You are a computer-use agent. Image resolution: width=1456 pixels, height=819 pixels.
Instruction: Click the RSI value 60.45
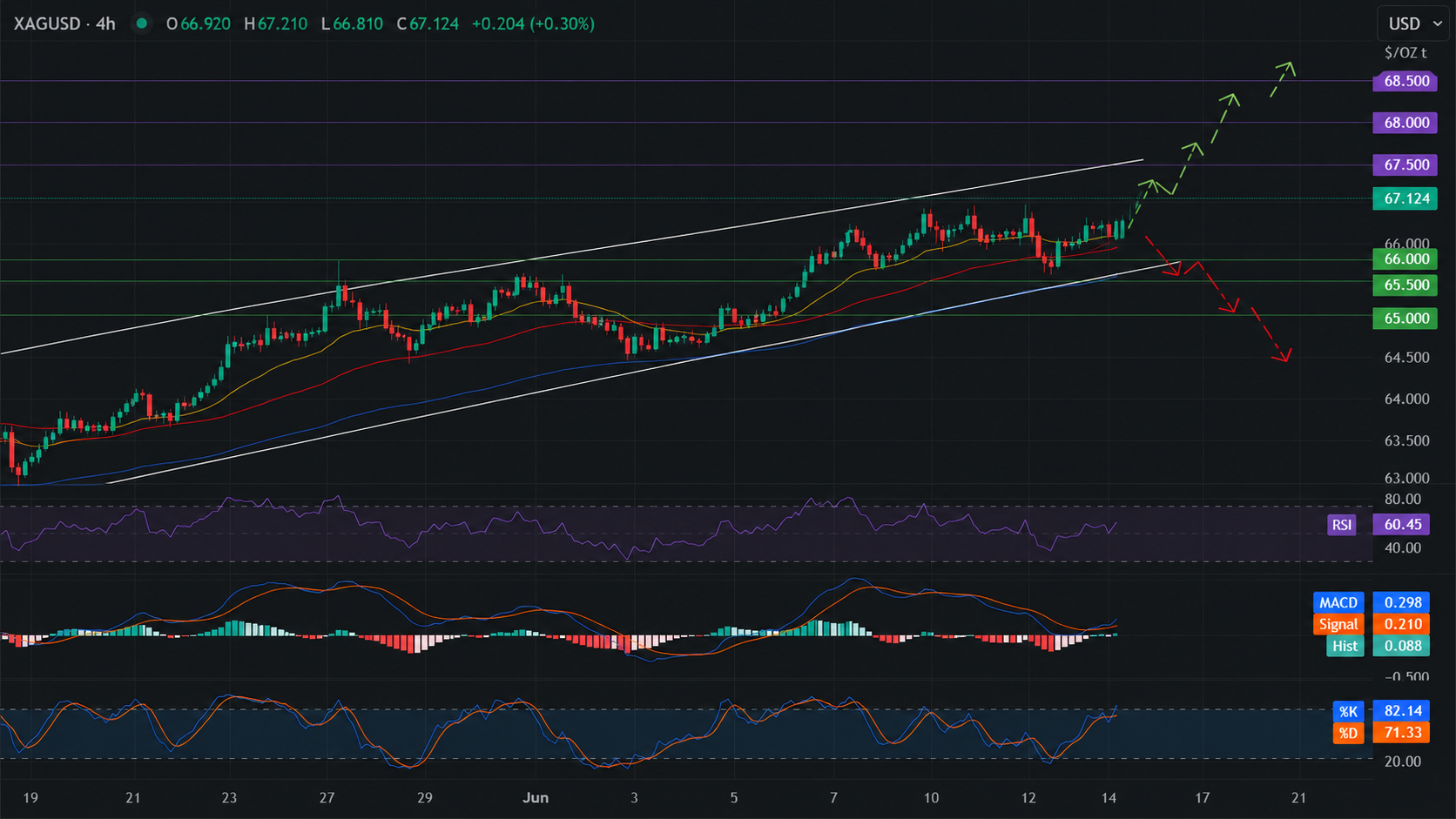(1403, 524)
